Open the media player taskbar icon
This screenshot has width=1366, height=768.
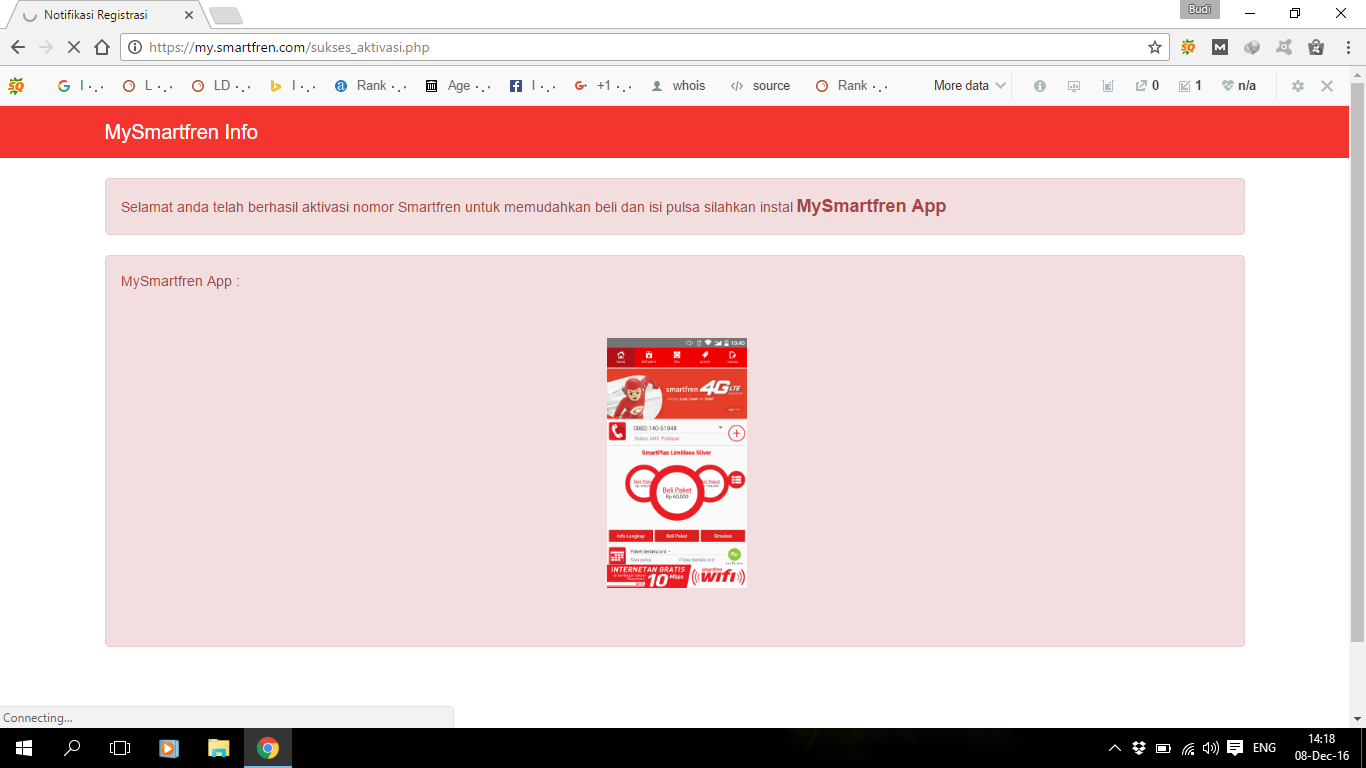169,748
